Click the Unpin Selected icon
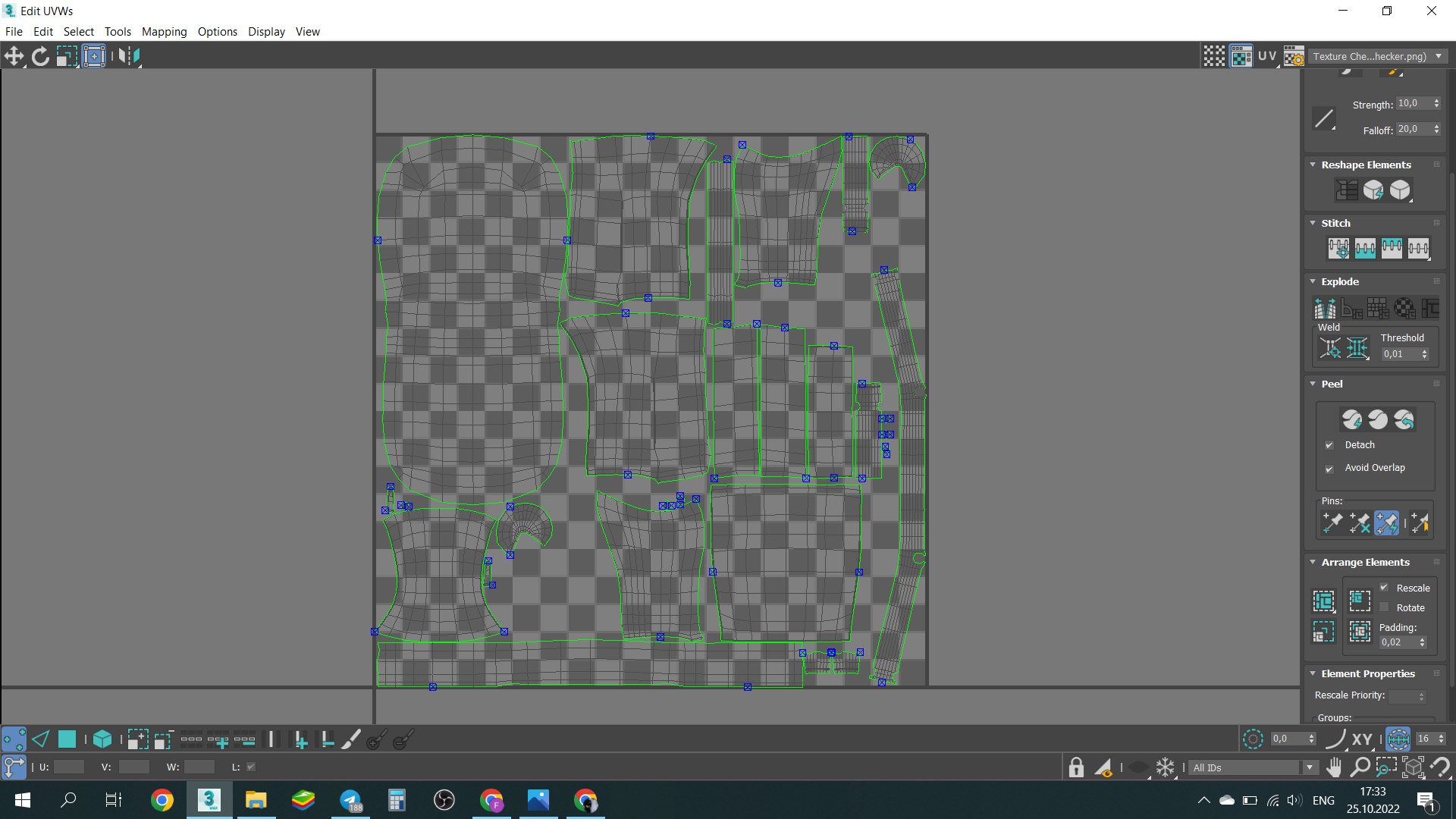This screenshot has width=1456, height=819. click(1359, 522)
